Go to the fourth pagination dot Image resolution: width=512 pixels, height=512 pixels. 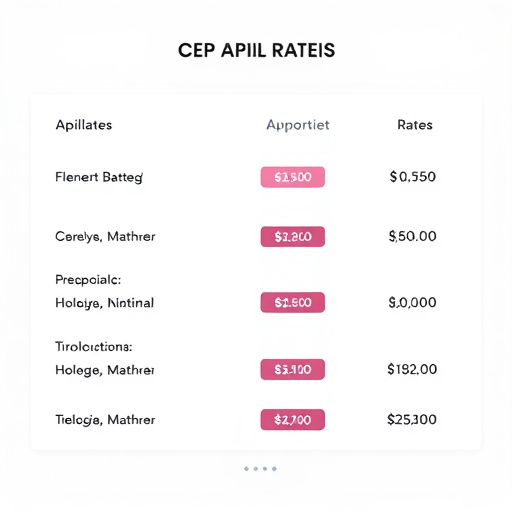pos(274,469)
